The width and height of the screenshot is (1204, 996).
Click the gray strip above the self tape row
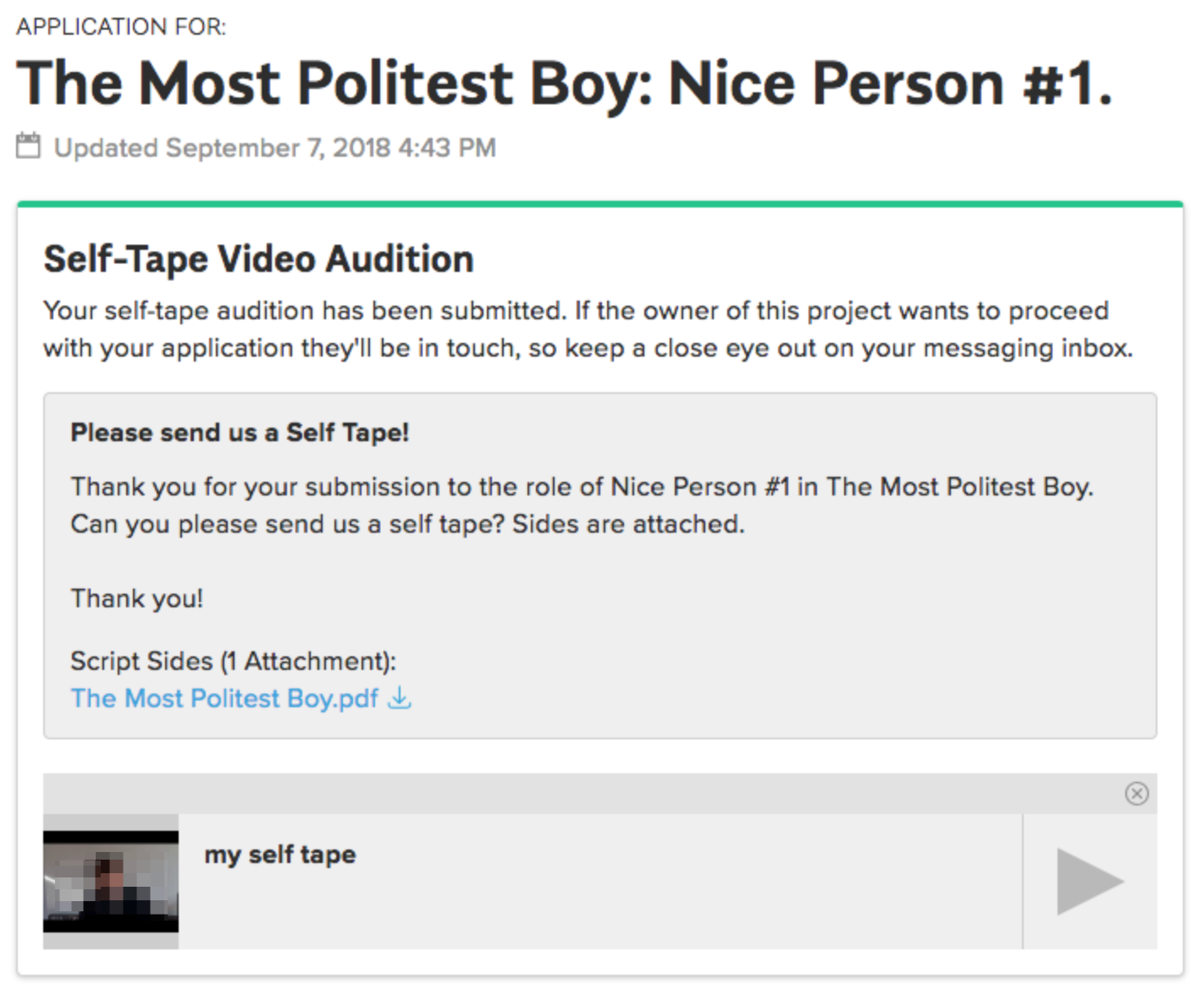coord(576,794)
